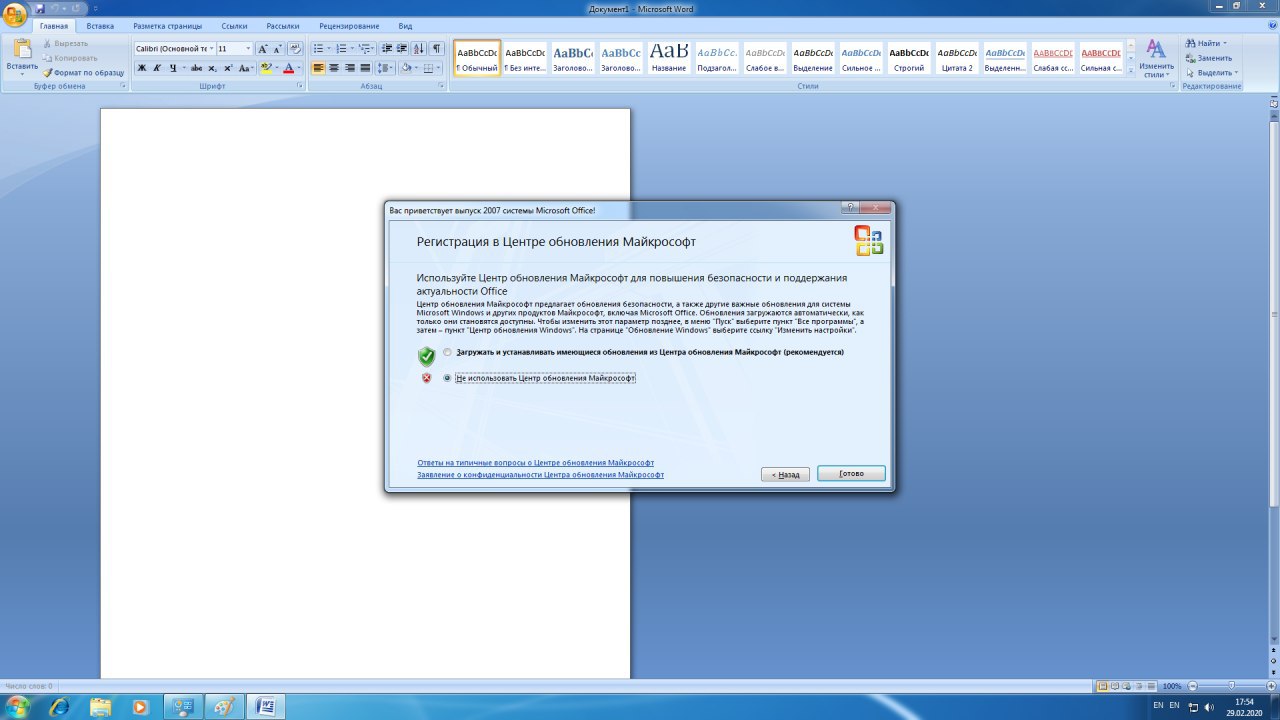1280x720 pixels.
Task: Open the Шрифт (Font) dialog launcher
Action: [x=299, y=87]
